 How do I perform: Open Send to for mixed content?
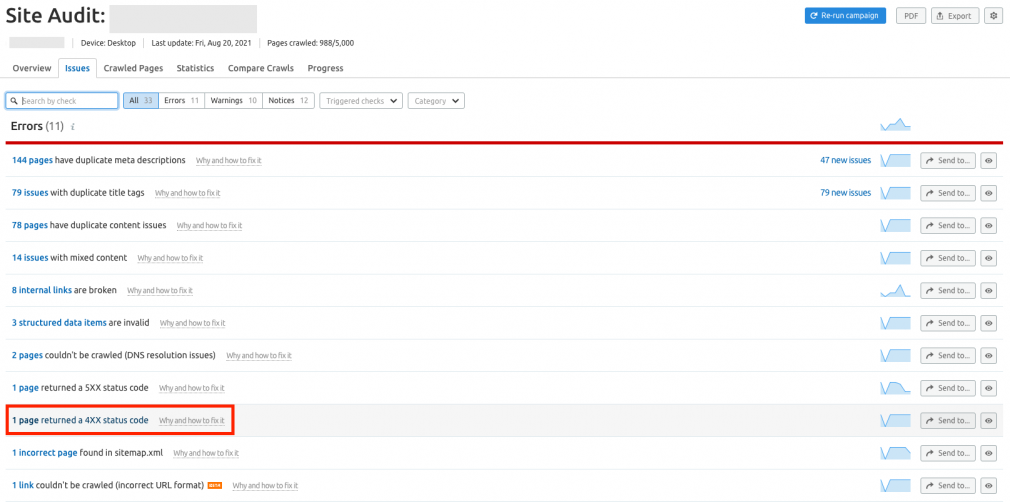(x=948, y=258)
